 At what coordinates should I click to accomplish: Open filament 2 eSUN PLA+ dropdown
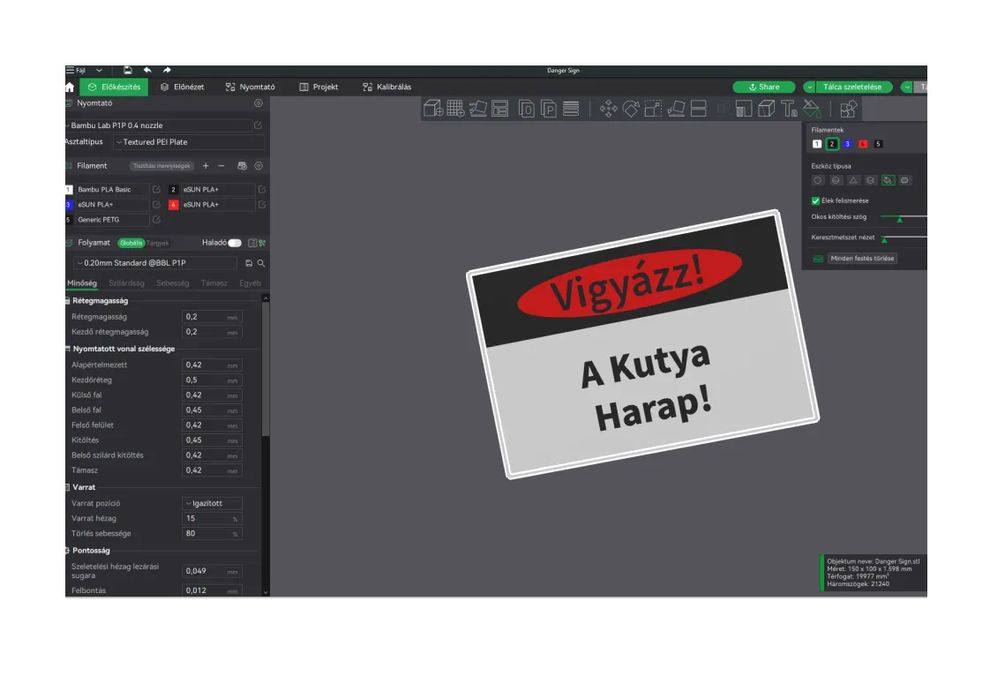[217, 189]
